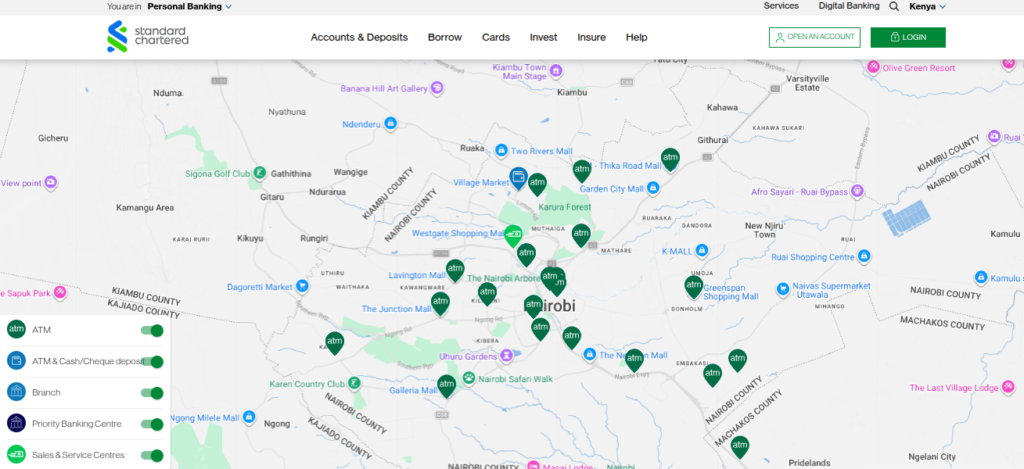
Task: Select the blue cash deposit marker near Village Market
Action: coord(519,178)
